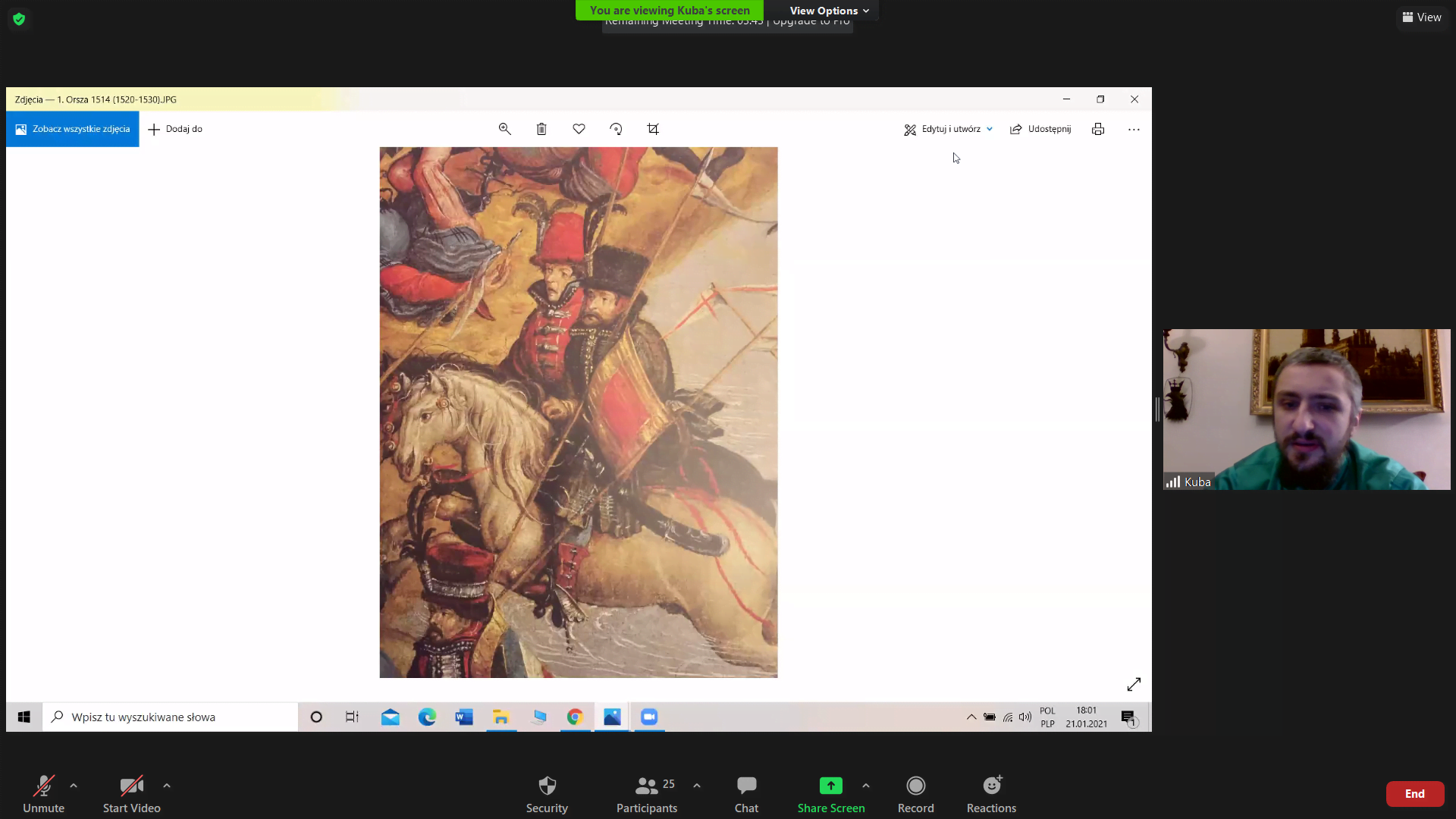Expand audio options arrow next to Unmute
The height and width of the screenshot is (819, 1456).
pyautogui.click(x=74, y=786)
